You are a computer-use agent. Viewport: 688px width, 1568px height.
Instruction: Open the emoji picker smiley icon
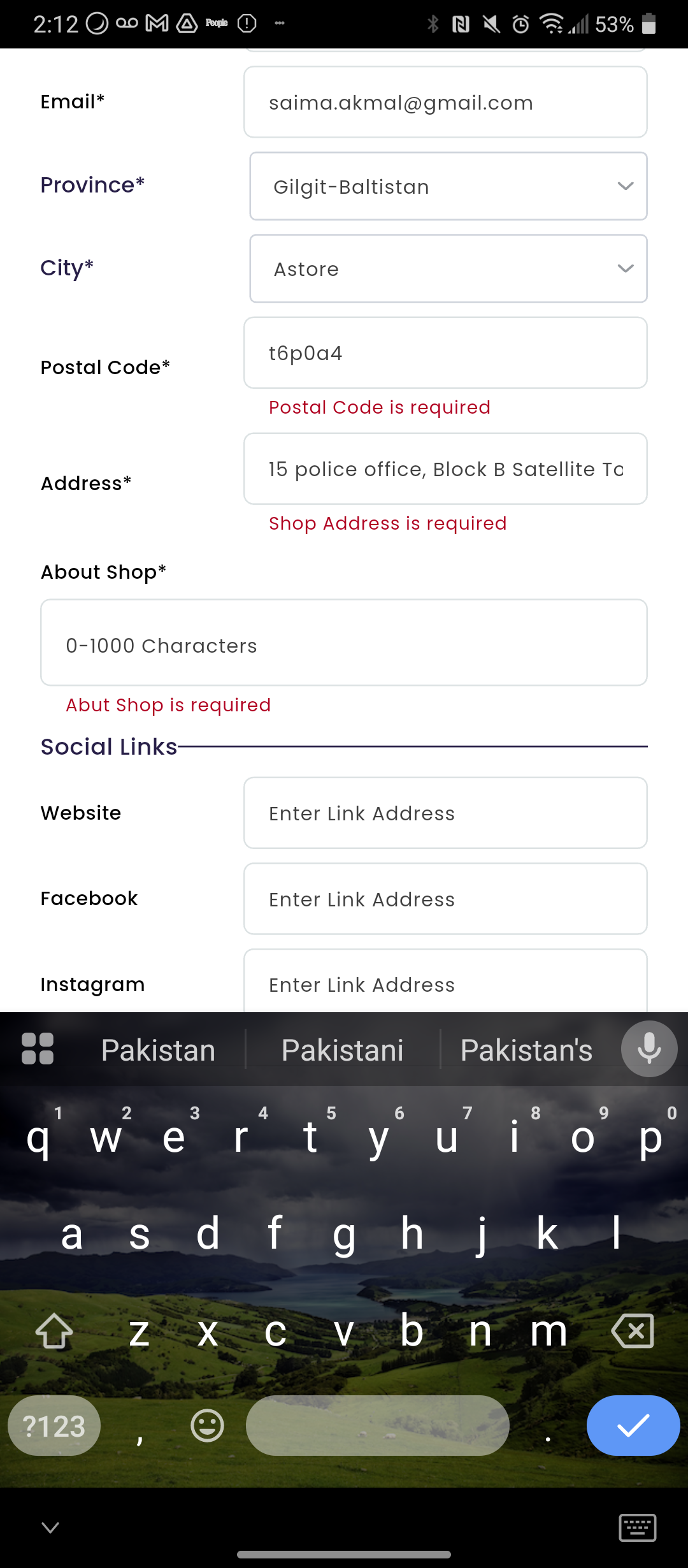click(208, 1425)
